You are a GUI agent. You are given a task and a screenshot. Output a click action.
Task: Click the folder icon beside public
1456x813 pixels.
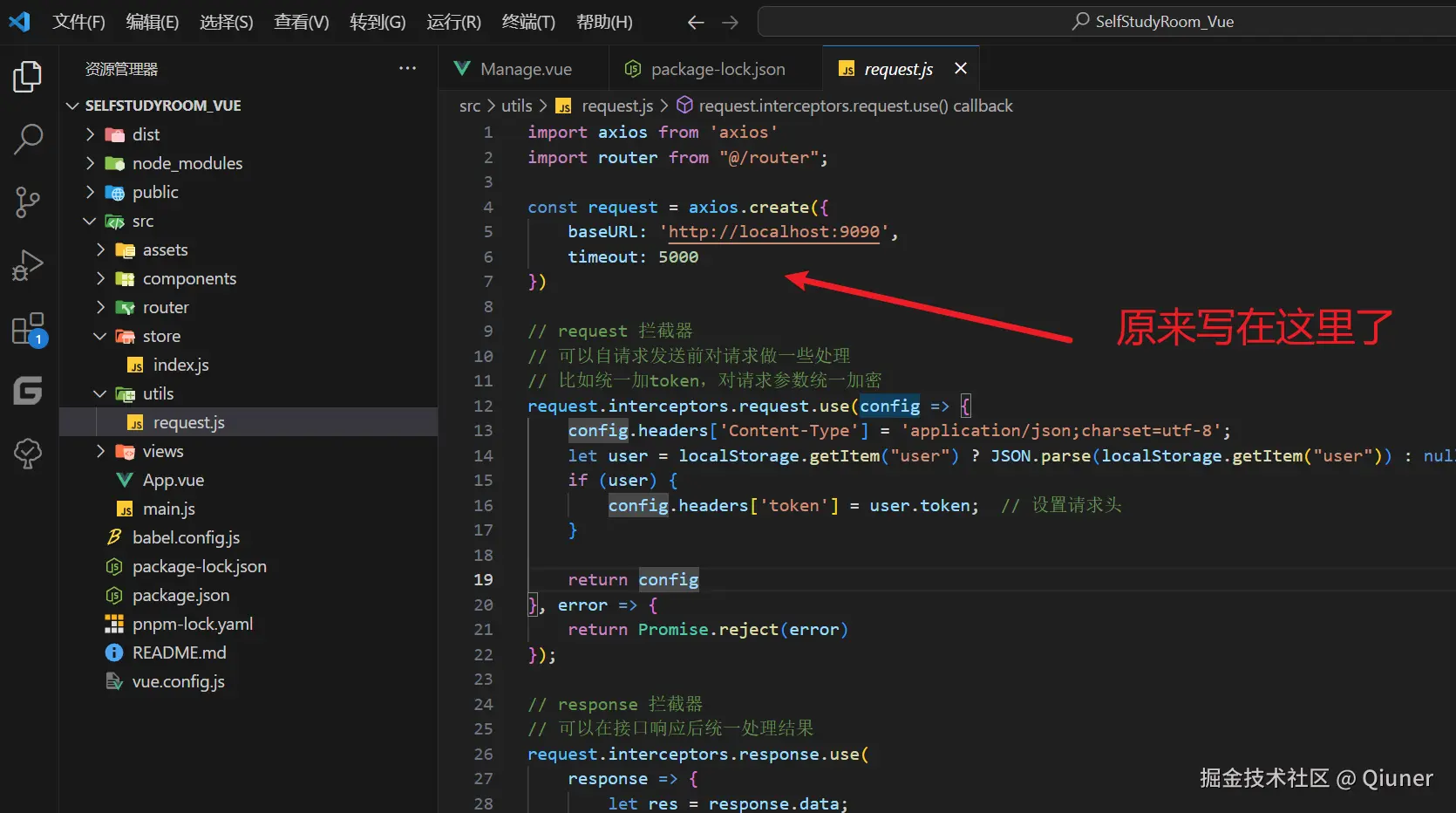114,192
